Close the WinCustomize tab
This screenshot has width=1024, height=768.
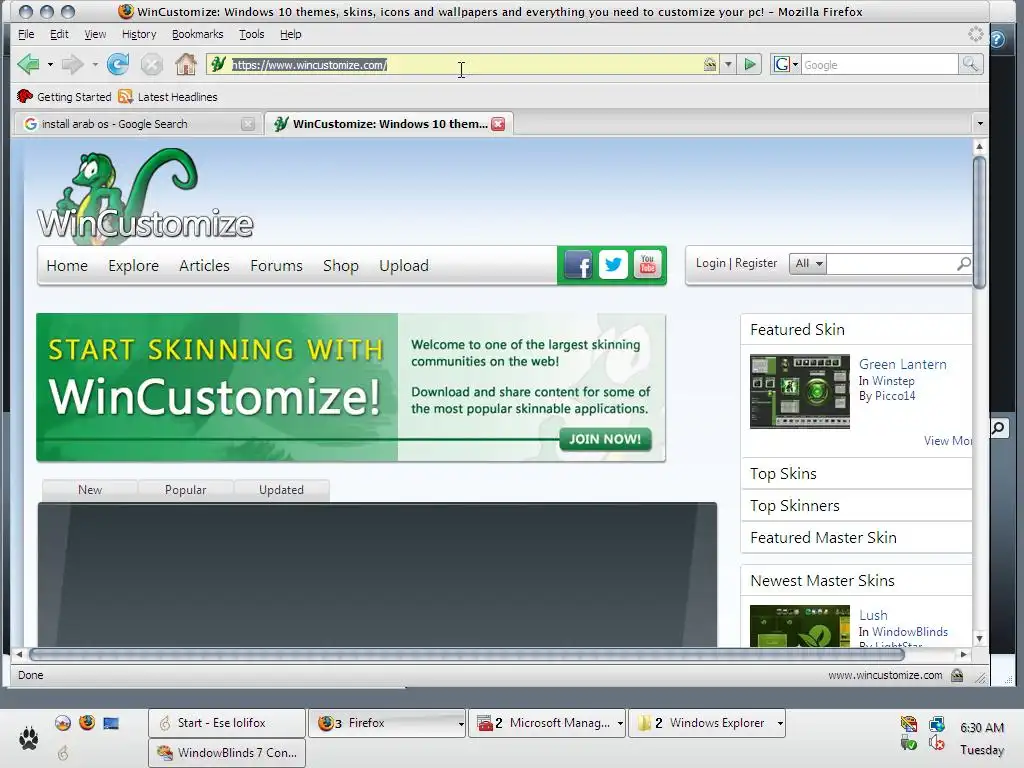tap(498, 124)
